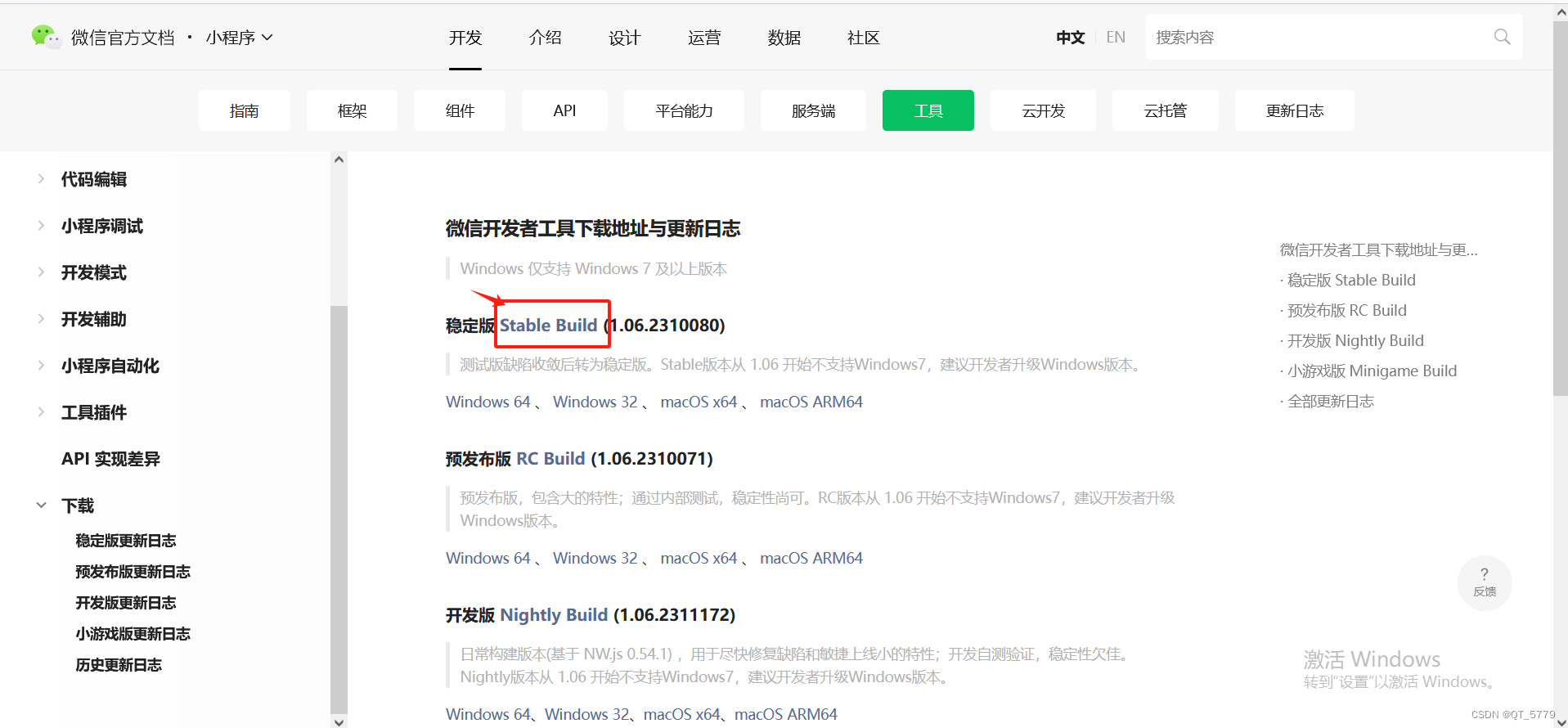The height and width of the screenshot is (728, 1568).
Task: Select the 平台能力 sub-navigation button
Action: point(684,110)
